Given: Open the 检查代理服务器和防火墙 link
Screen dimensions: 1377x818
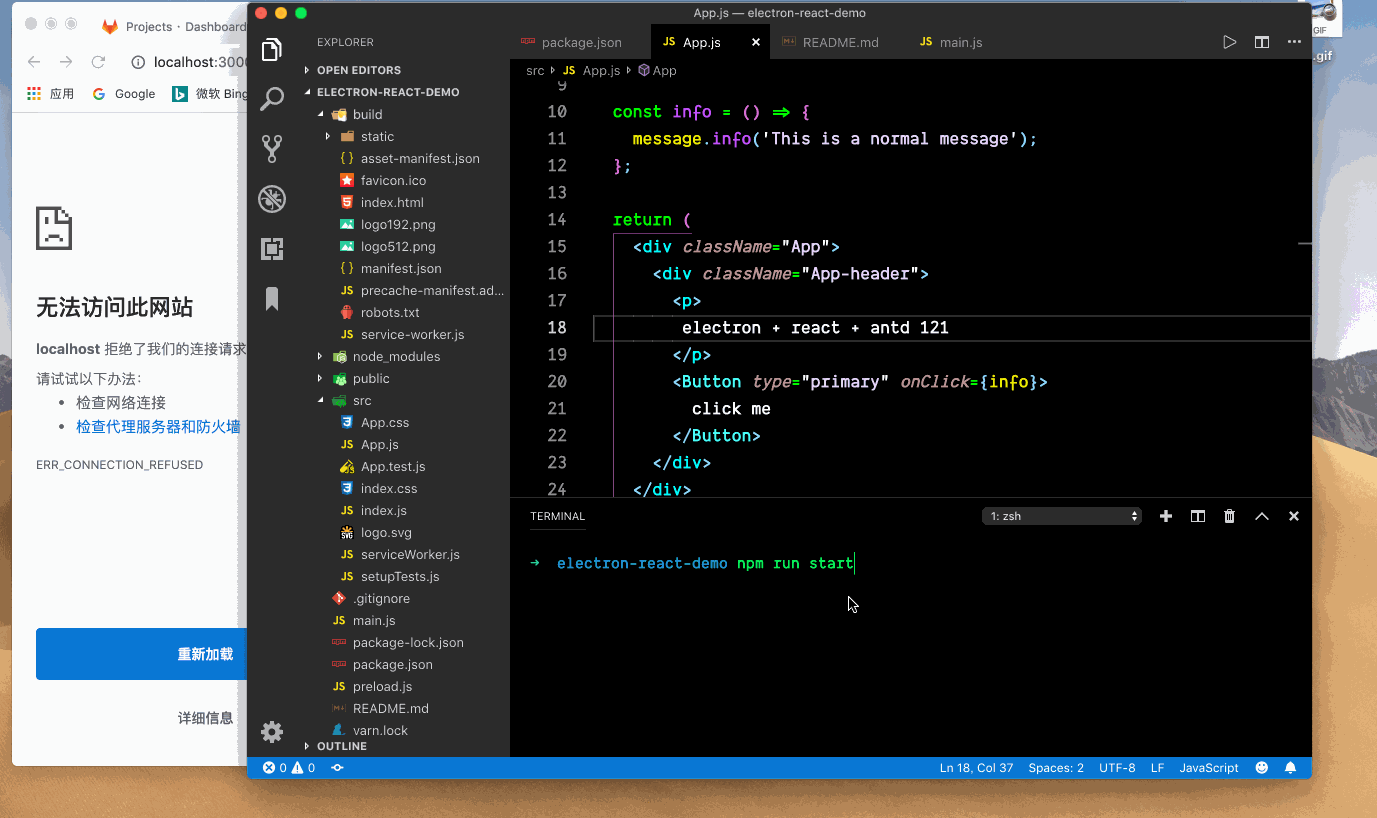Looking at the screenshot, I should (158, 426).
